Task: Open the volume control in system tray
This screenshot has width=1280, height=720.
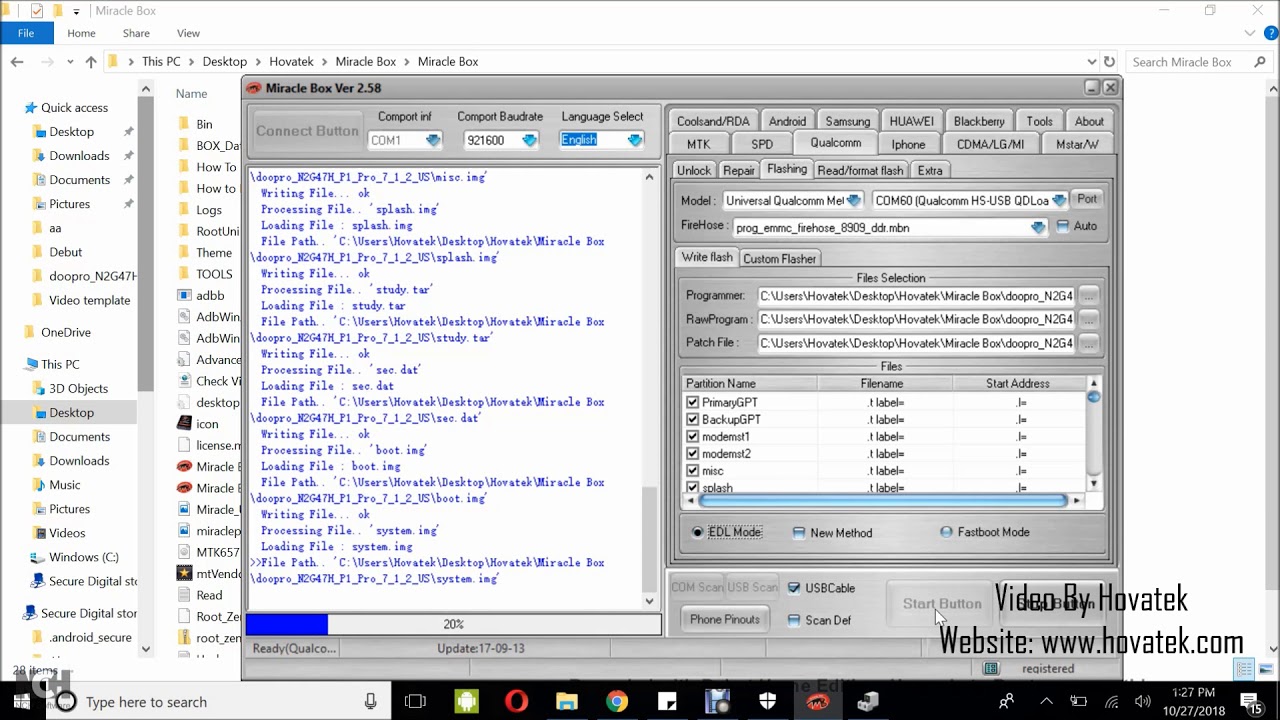Action: point(1143,702)
